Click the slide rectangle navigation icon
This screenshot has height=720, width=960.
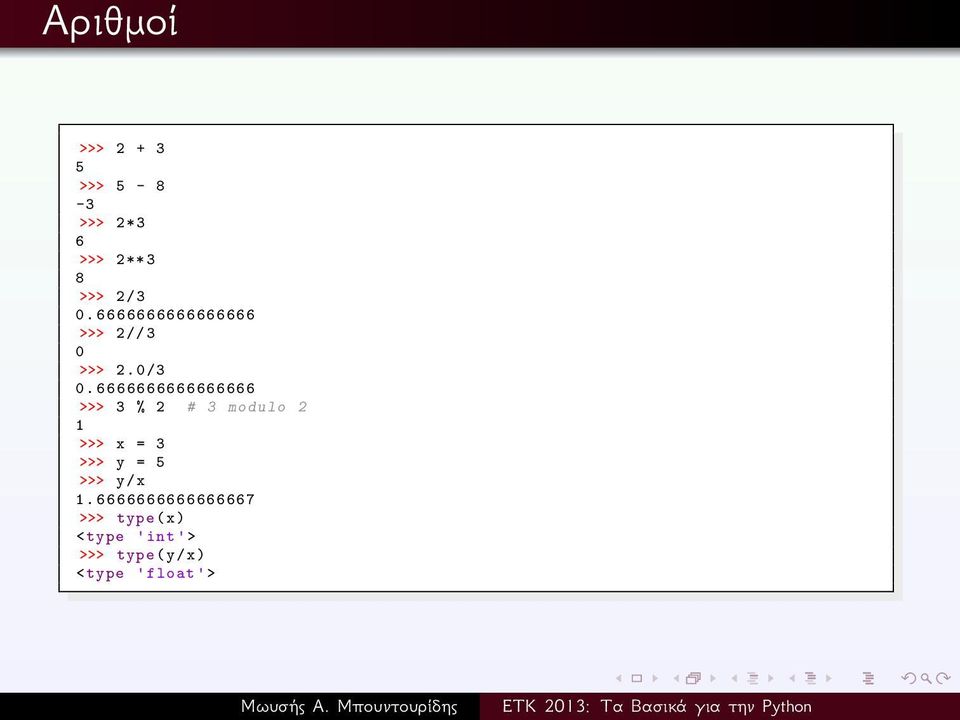click(x=637, y=678)
